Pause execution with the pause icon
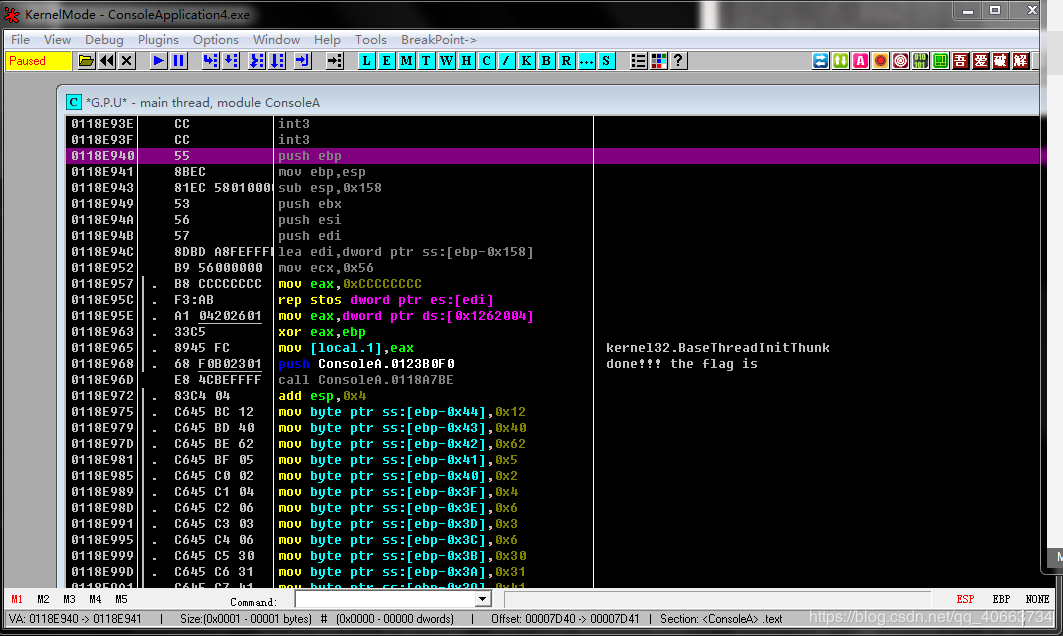The height and width of the screenshot is (636, 1063). click(178, 61)
